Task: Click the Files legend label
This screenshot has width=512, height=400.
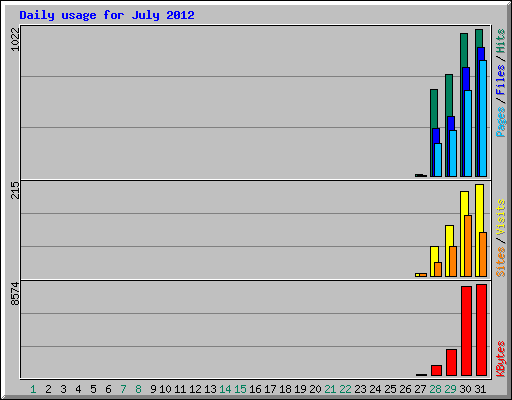Action: [x=501, y=80]
